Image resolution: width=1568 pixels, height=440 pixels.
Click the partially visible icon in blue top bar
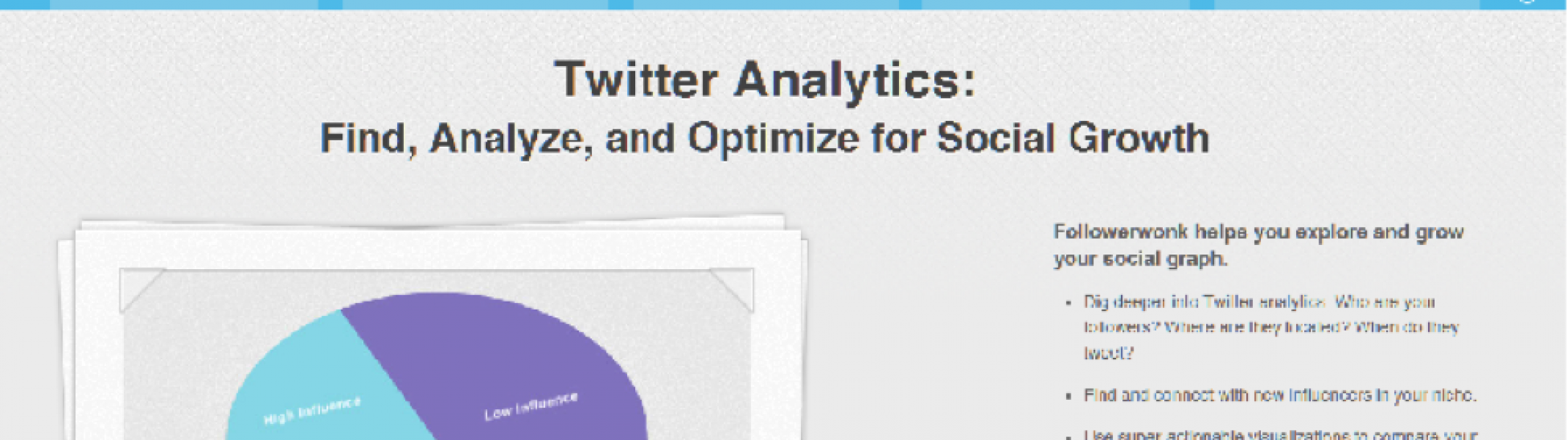click(x=1526, y=2)
